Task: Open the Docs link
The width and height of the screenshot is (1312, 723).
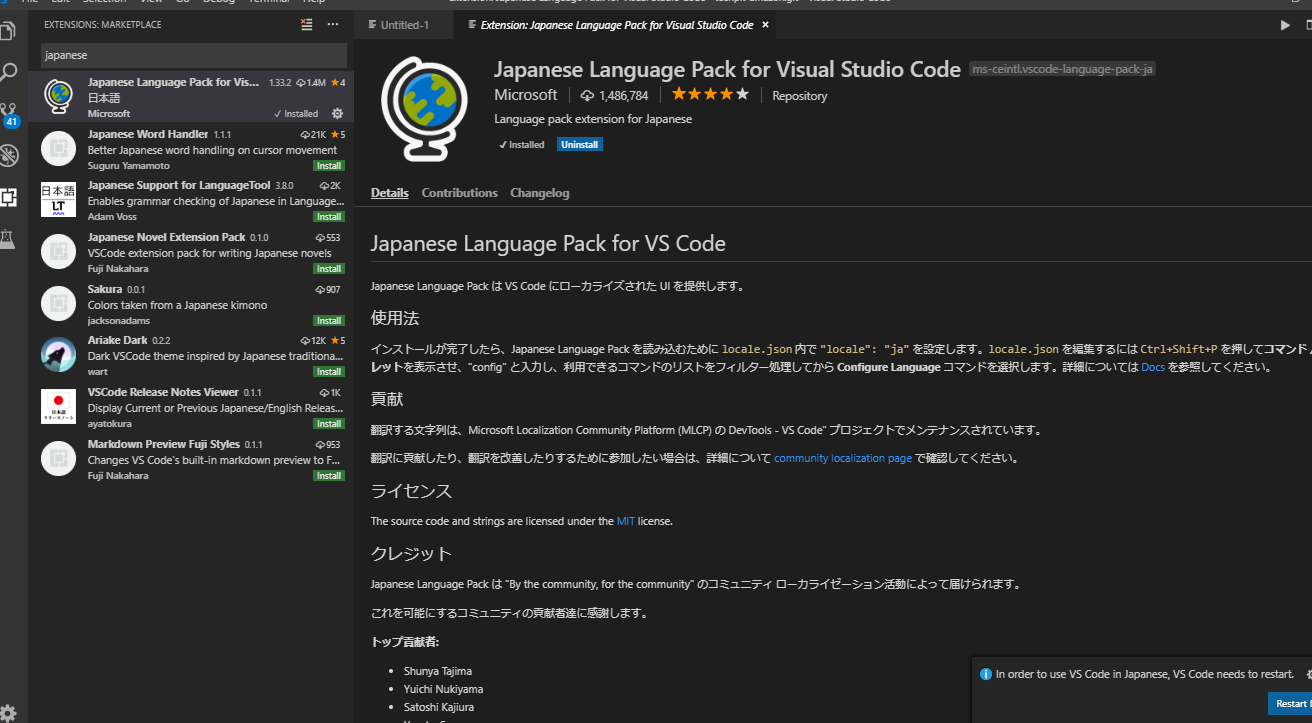Action: tap(1153, 367)
